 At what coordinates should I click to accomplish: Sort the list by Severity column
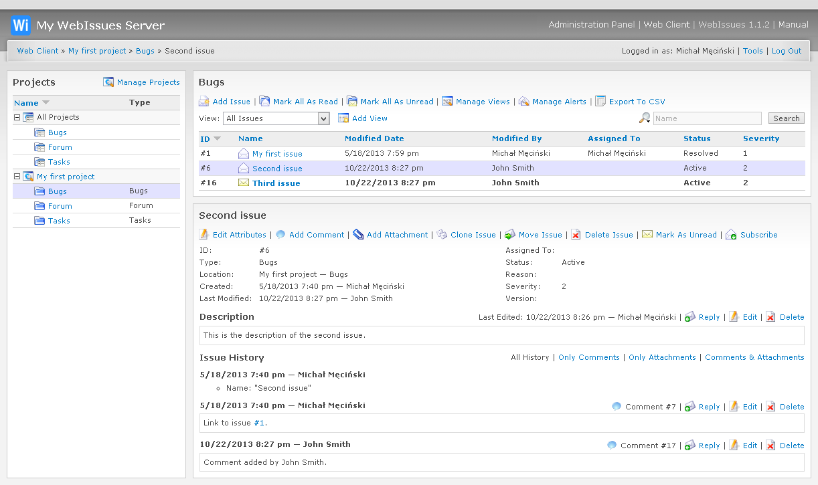761,138
